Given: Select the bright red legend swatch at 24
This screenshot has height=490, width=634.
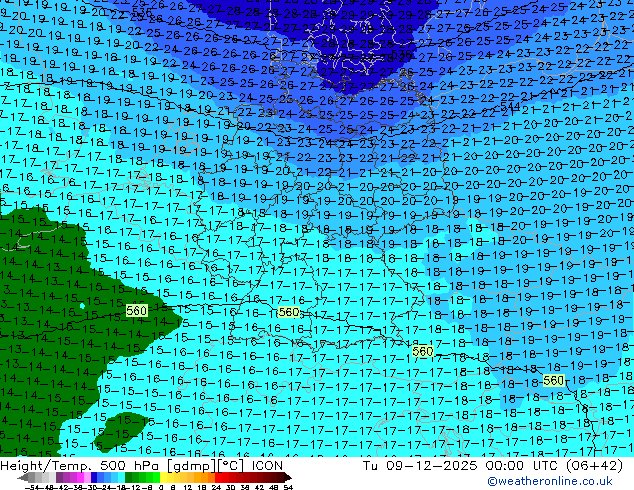Looking at the screenshot, I should tap(218, 477).
